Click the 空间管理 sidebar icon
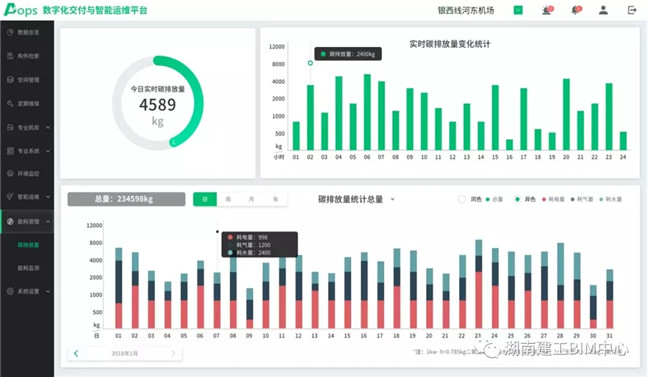The width and height of the screenshot is (650, 377). [10, 79]
